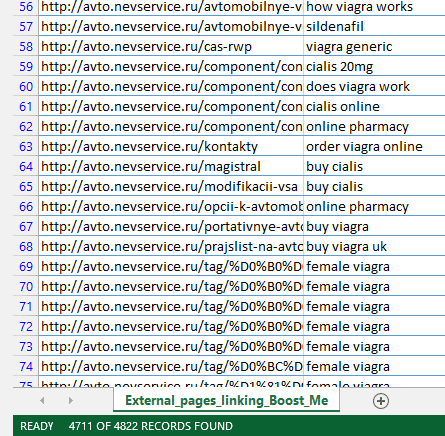
Task: Select the 'cialis 20mg' cell
Action: (x=374, y=67)
